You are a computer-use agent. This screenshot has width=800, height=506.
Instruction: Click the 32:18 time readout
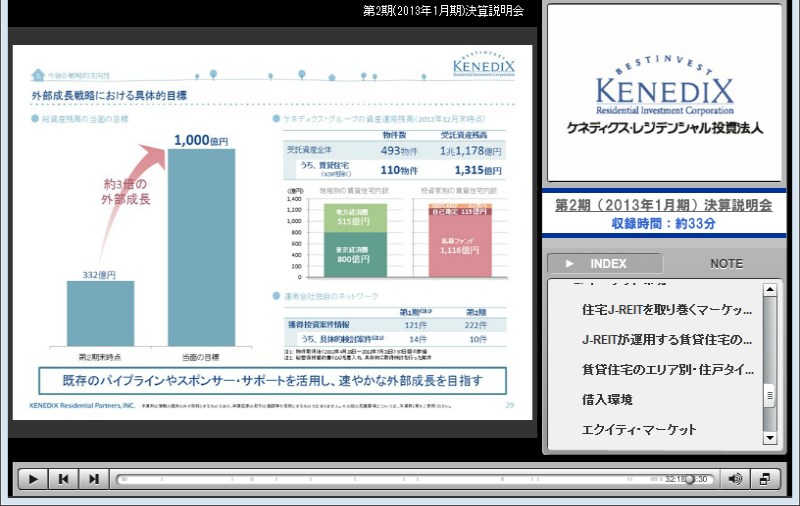click(x=675, y=479)
